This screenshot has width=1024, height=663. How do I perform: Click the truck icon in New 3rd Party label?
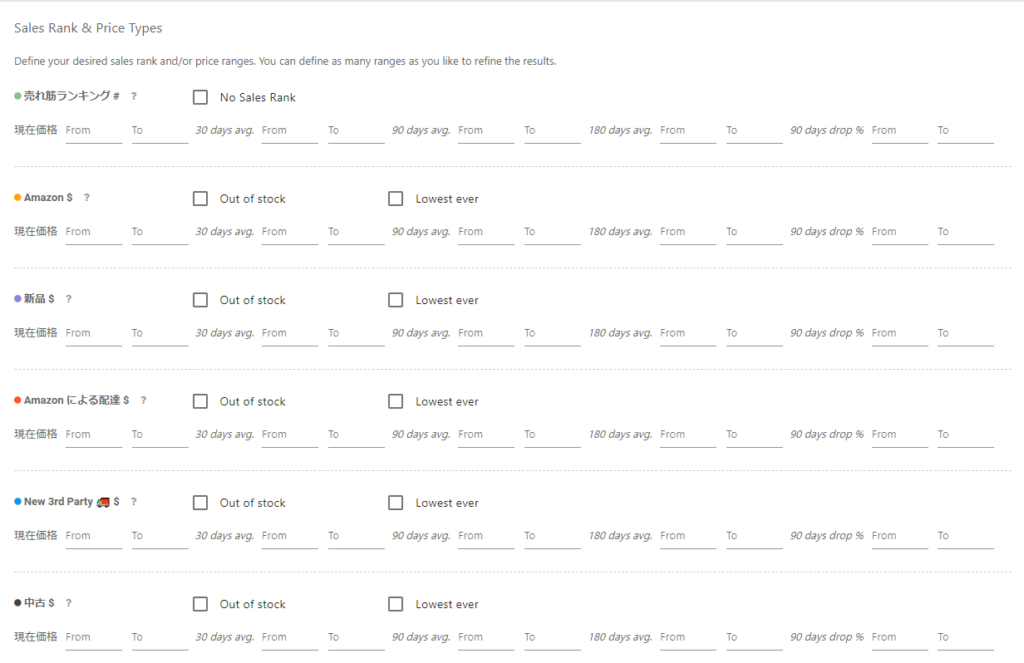[x=103, y=502]
